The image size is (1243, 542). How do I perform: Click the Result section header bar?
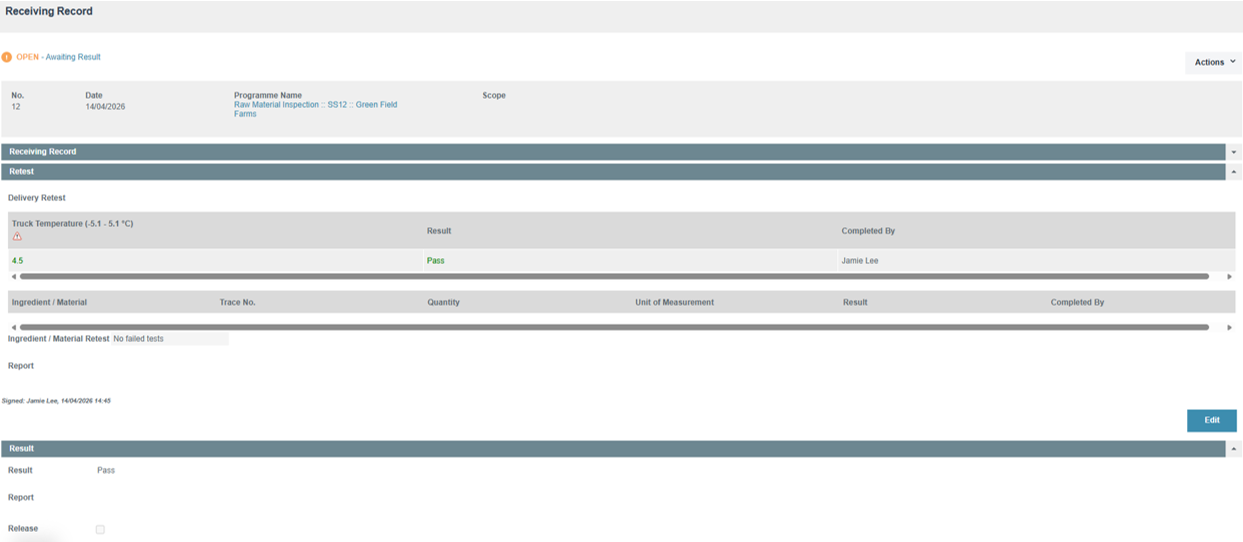(614, 449)
